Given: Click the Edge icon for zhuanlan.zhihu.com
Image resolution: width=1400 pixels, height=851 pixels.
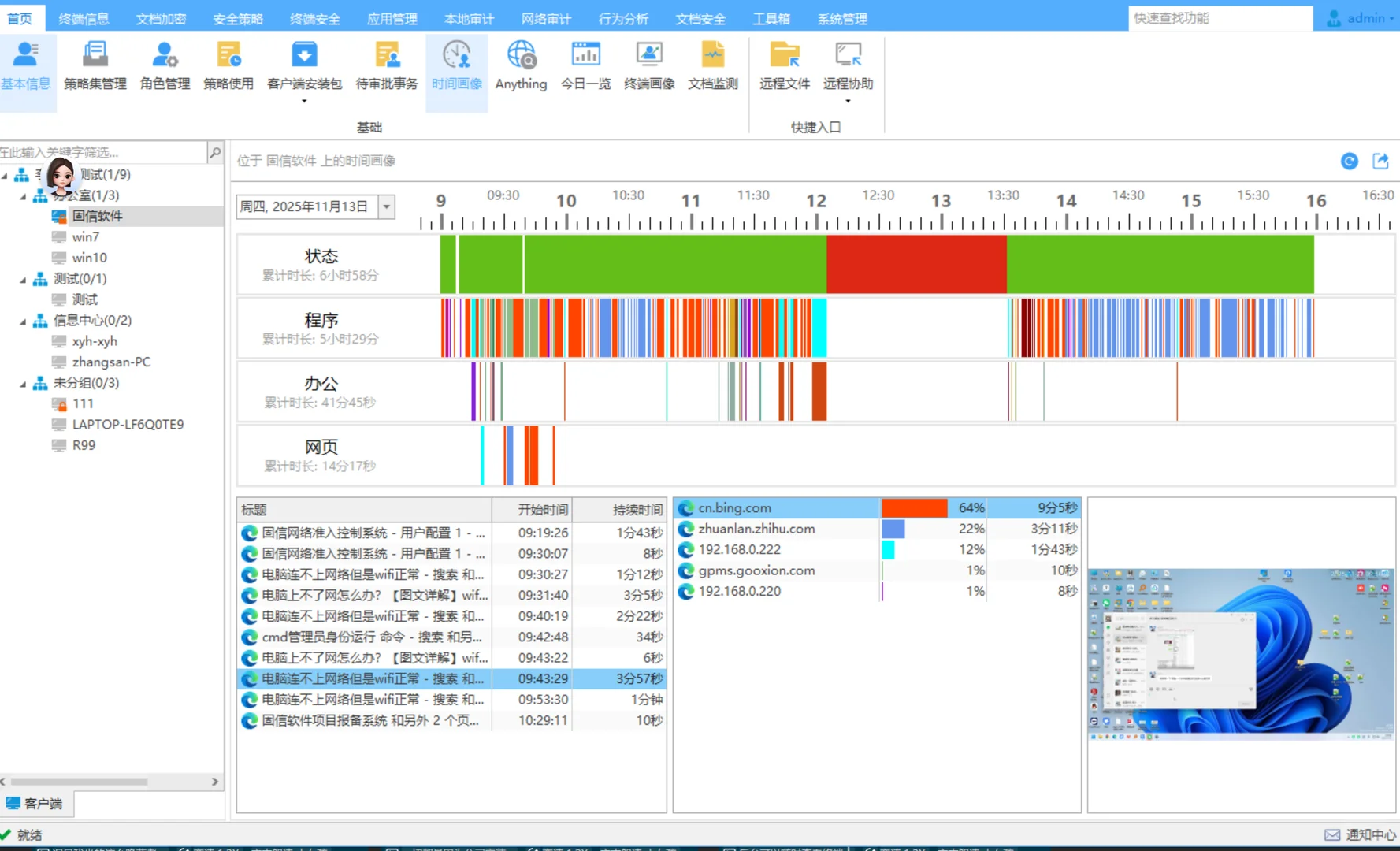Looking at the screenshot, I should 685,529.
